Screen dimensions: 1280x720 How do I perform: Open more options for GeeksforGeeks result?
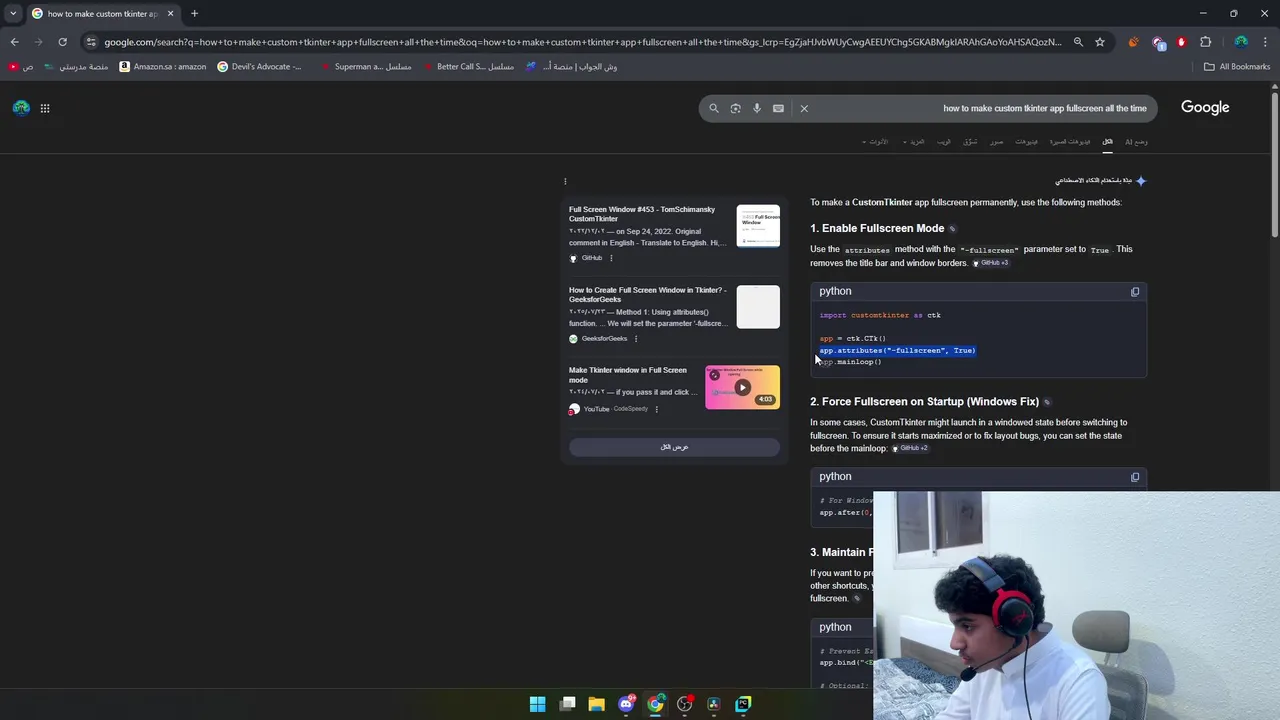[x=635, y=339]
